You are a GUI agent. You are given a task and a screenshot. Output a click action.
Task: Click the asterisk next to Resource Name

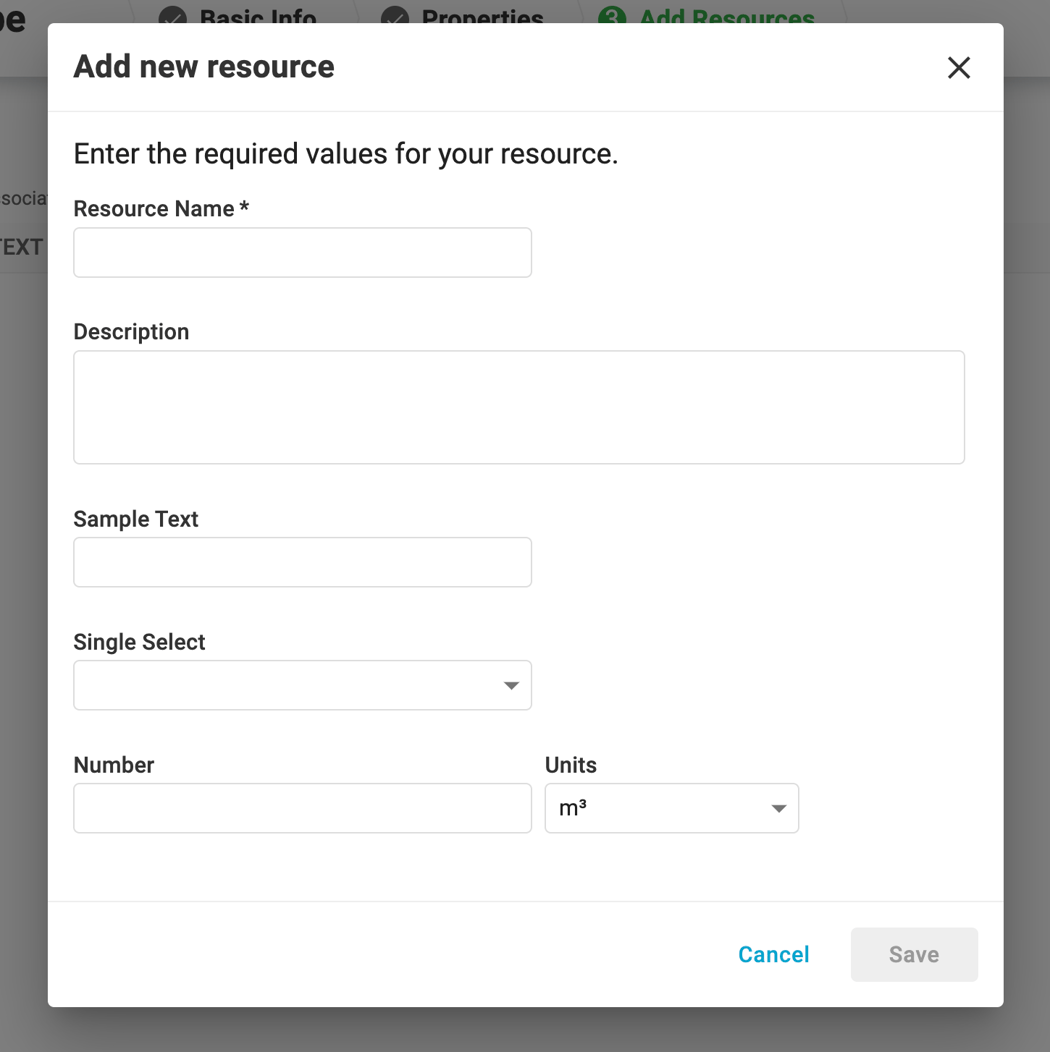(x=245, y=206)
